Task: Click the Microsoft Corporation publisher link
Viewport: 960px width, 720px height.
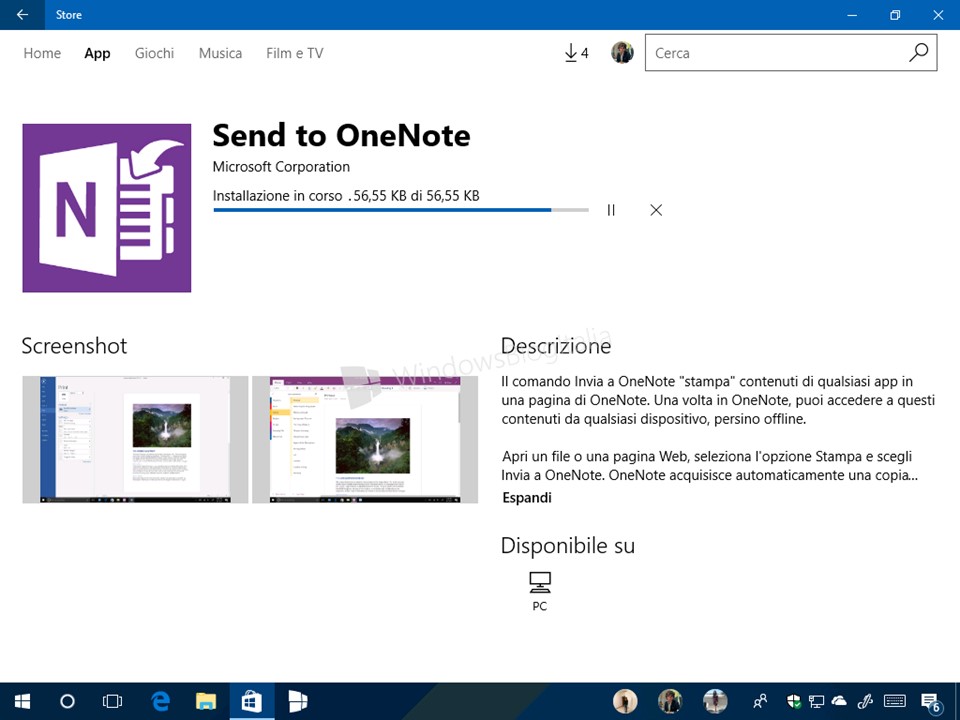Action: 281,167
